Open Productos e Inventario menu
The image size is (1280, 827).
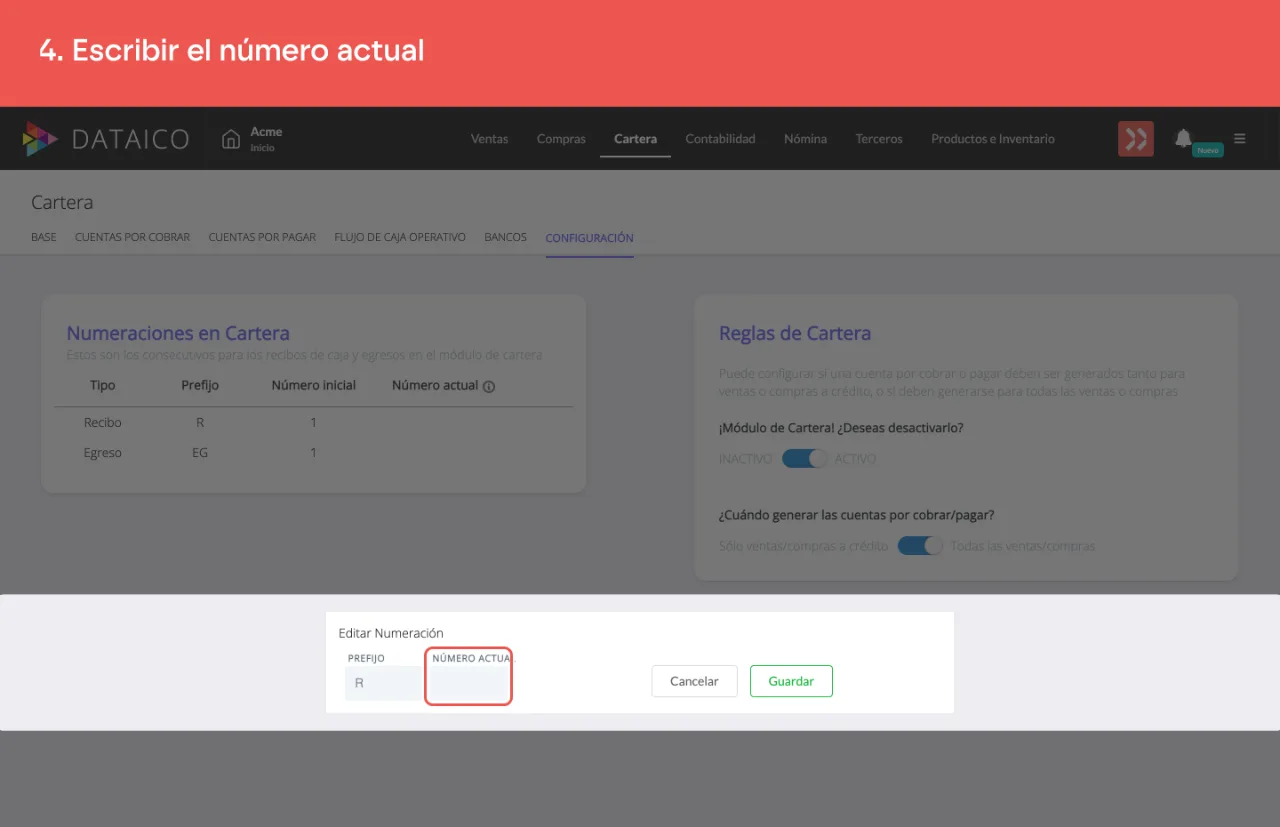pyautogui.click(x=993, y=139)
